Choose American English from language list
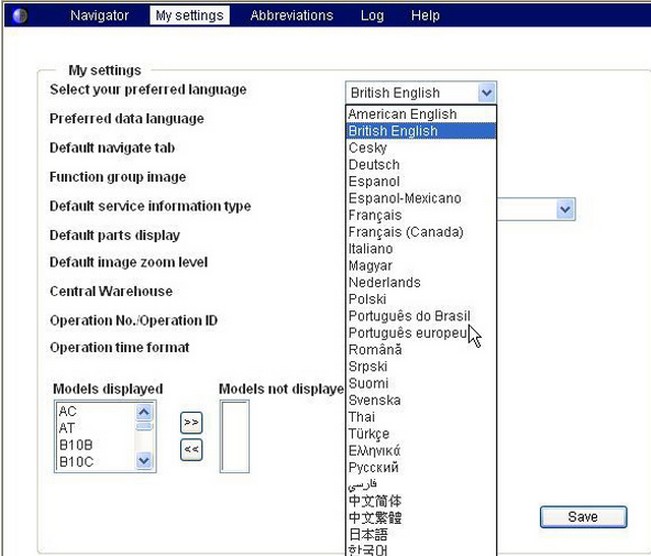Viewport: 651px width, 556px height. (421, 114)
